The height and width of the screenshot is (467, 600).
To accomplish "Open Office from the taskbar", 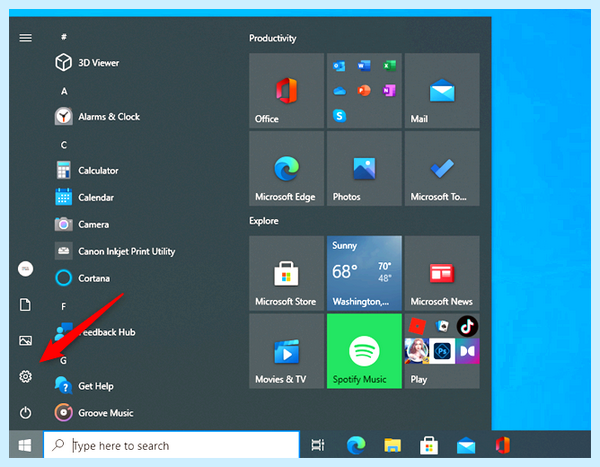I will point(502,445).
